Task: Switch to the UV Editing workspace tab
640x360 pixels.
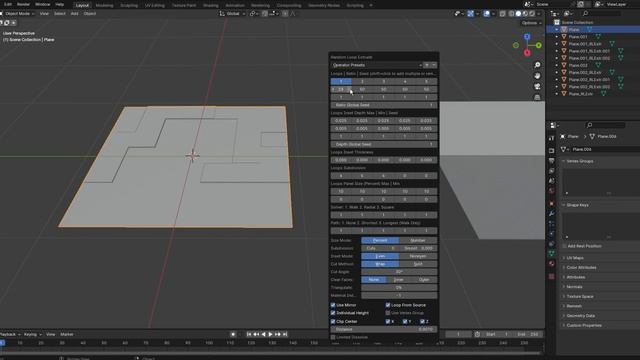Action: (x=155, y=5)
